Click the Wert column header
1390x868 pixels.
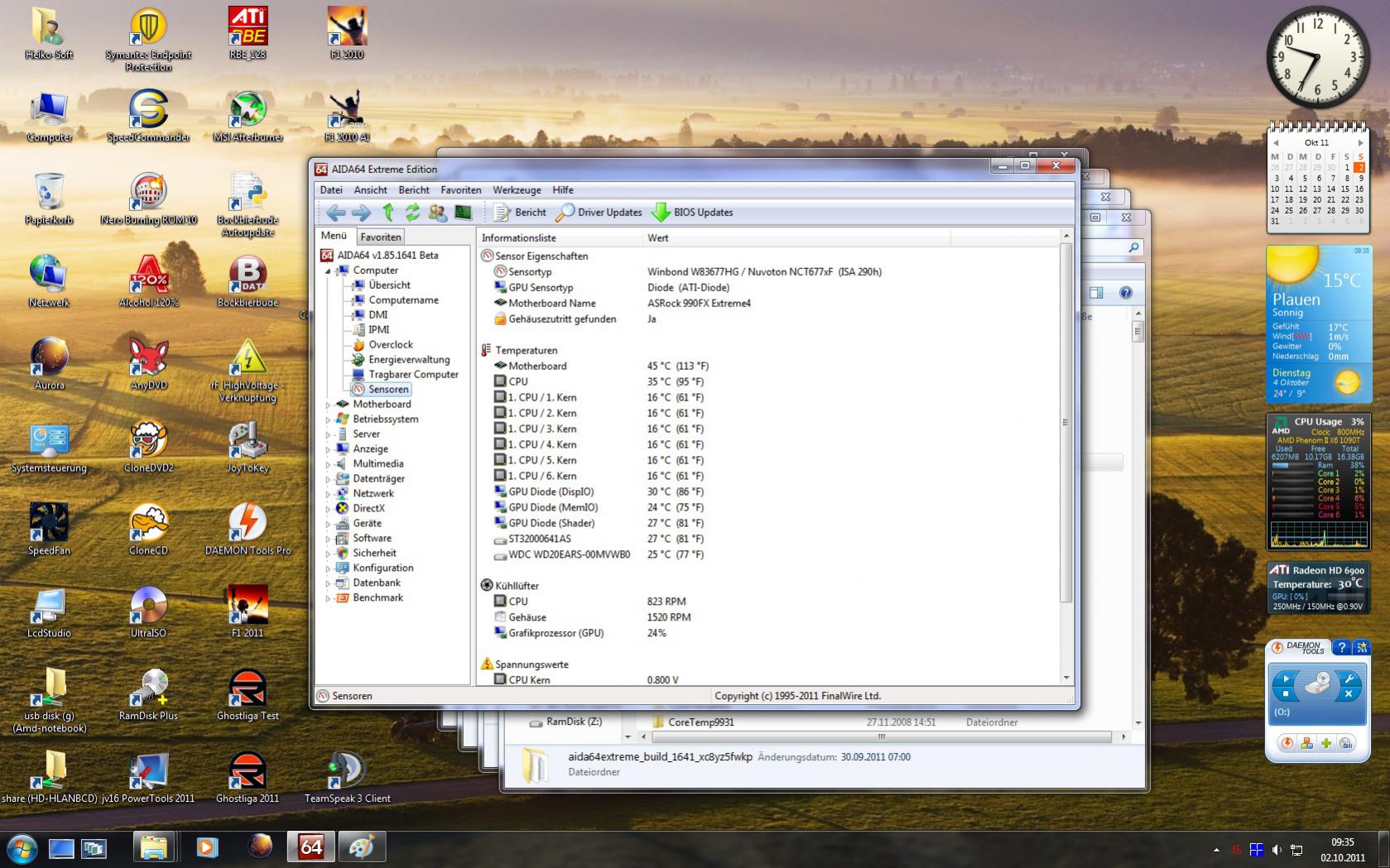[x=797, y=238]
